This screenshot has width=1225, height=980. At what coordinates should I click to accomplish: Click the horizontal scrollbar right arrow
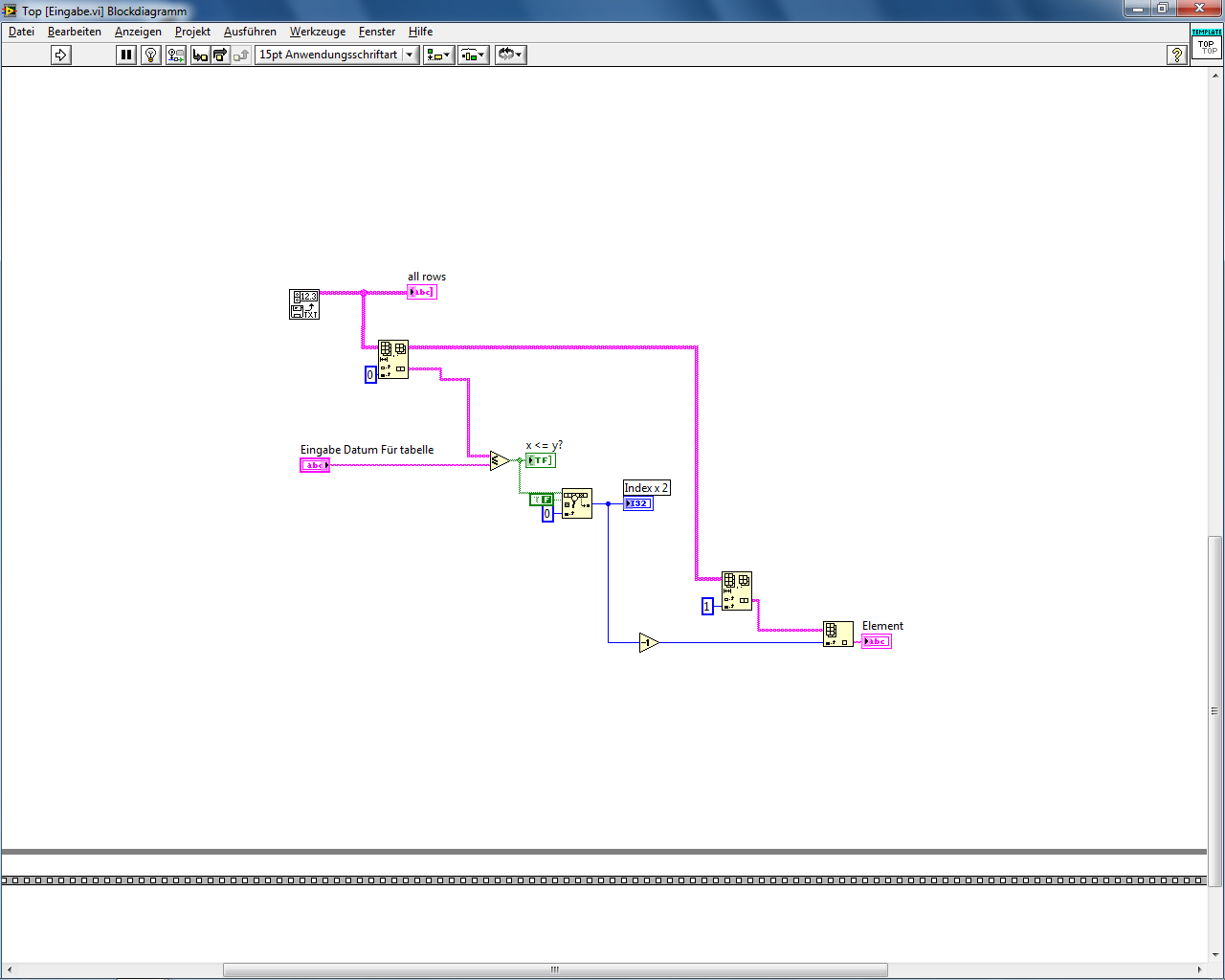1200,969
